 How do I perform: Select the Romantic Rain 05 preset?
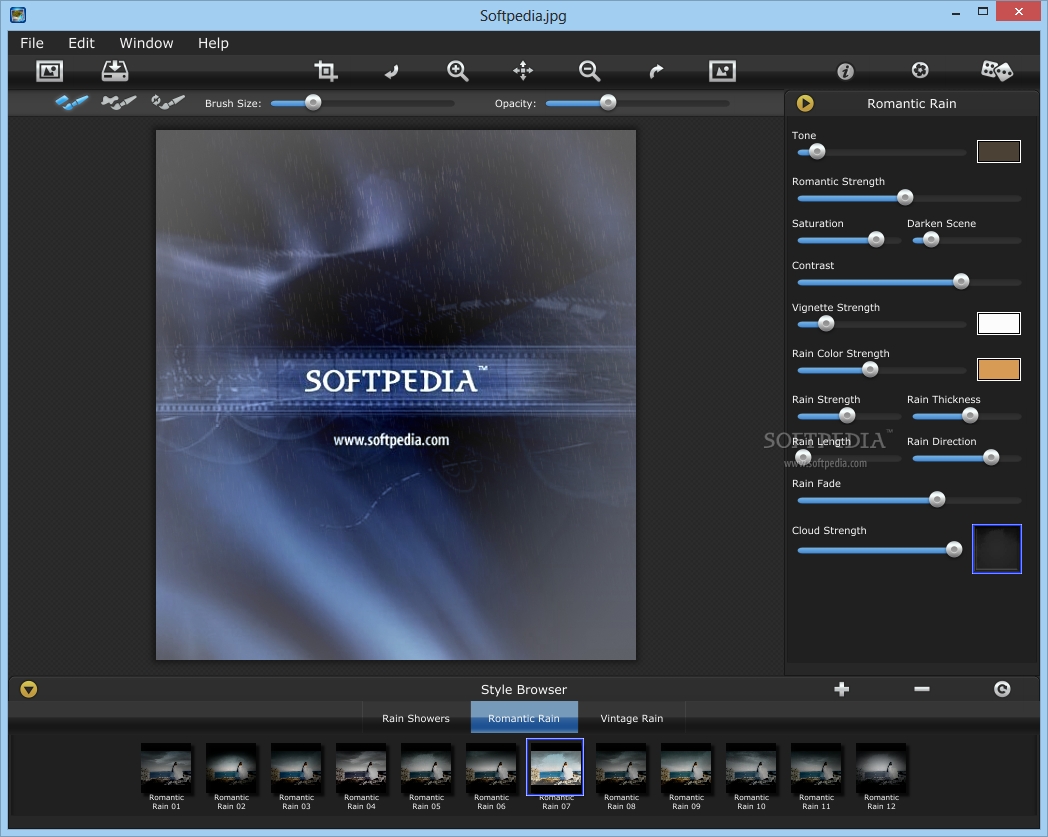[426, 775]
